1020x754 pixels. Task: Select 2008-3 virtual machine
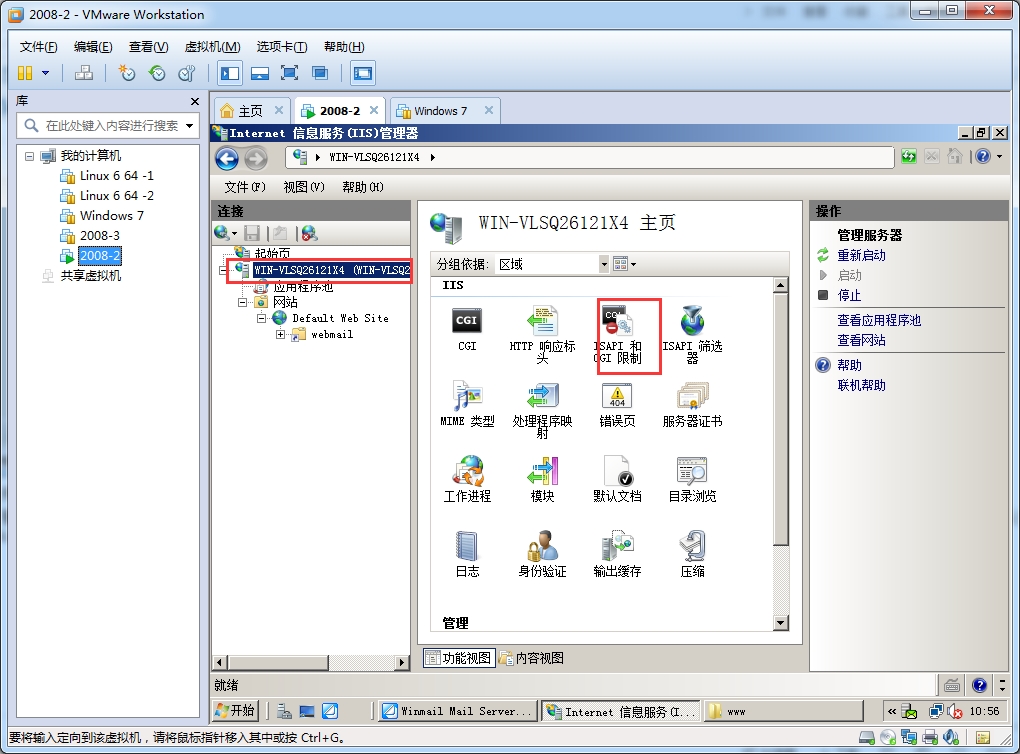pos(100,236)
